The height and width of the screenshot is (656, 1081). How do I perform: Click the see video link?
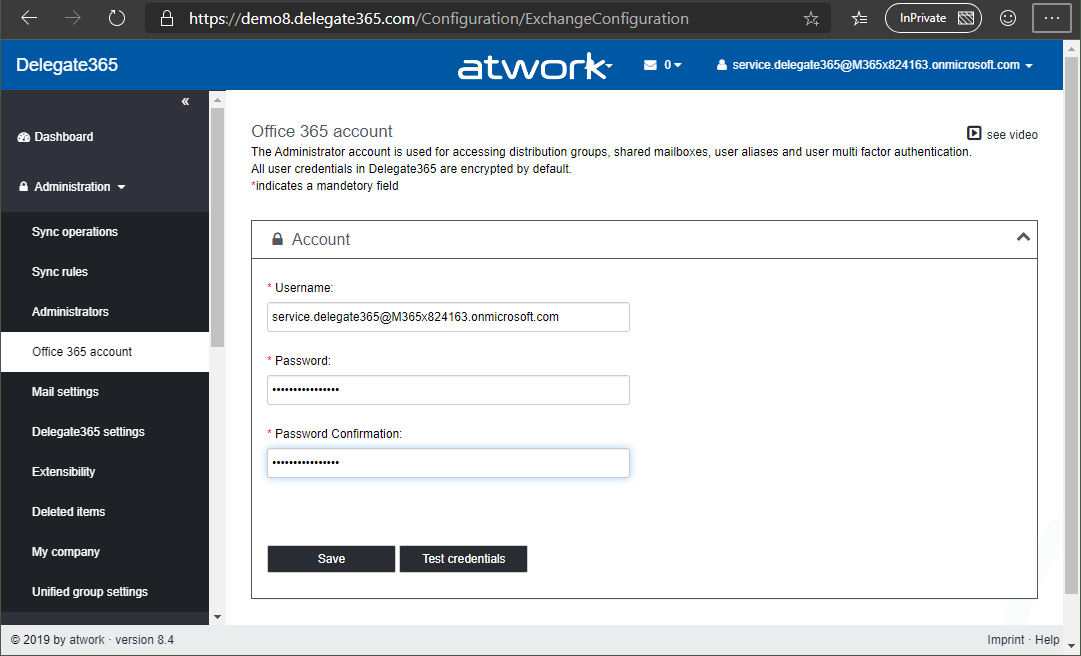(1002, 134)
